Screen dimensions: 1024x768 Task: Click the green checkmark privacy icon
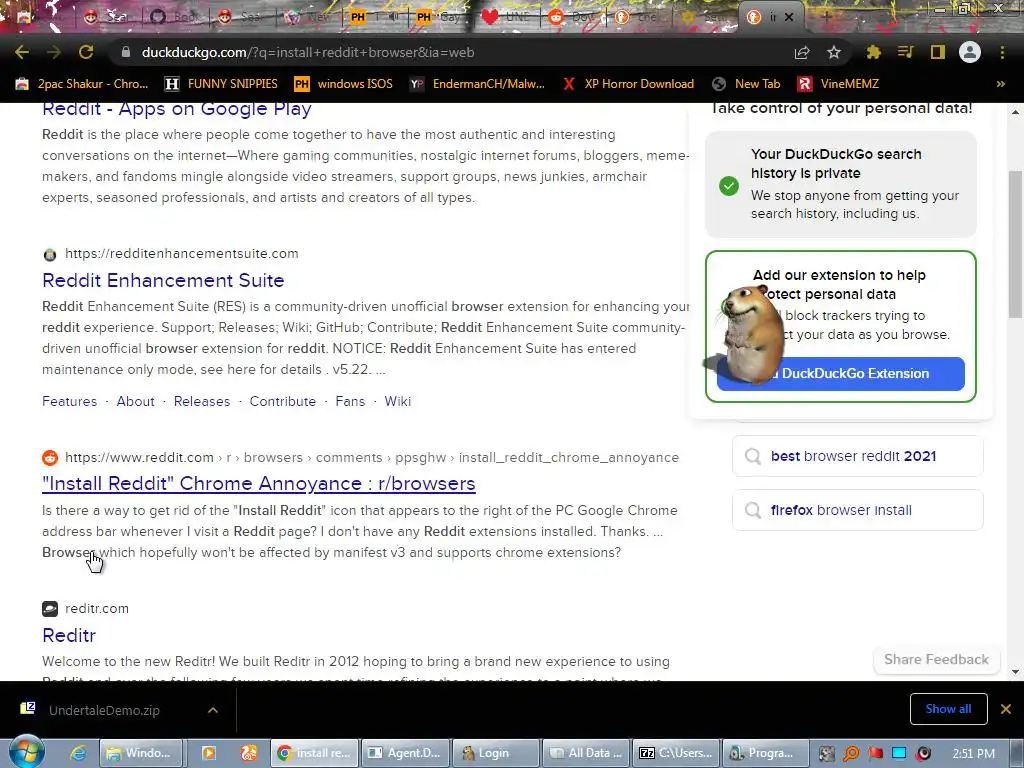tap(729, 185)
